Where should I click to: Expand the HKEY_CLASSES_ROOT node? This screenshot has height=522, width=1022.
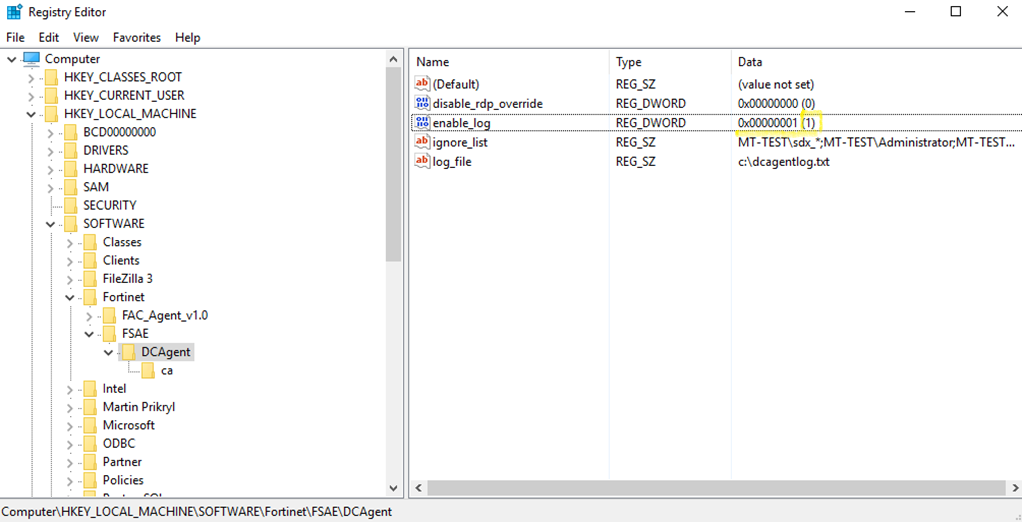coord(31,78)
